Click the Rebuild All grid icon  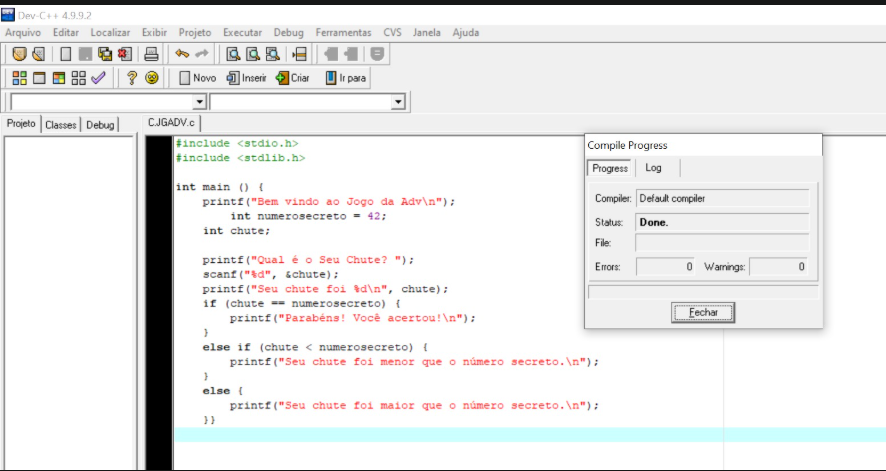tap(79, 78)
